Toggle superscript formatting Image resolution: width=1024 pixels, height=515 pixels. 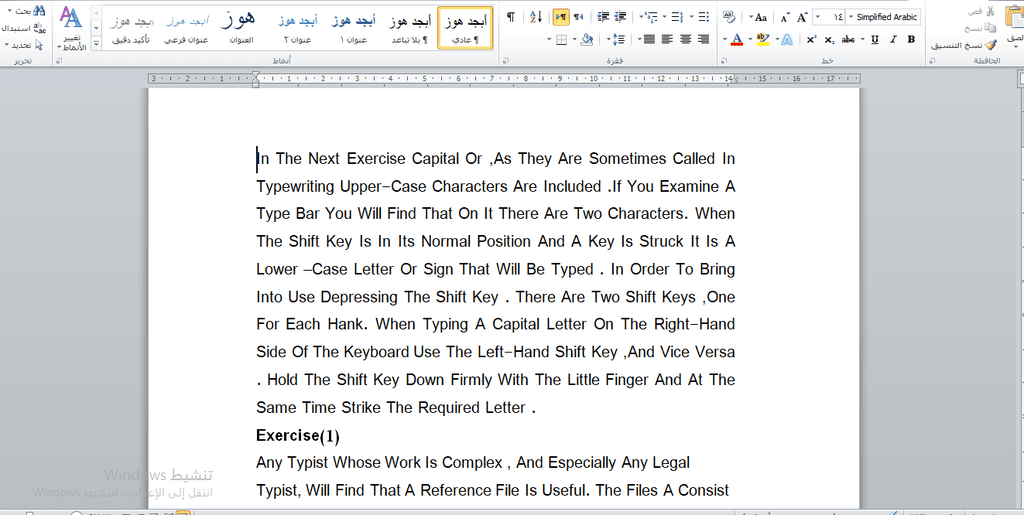(x=811, y=40)
